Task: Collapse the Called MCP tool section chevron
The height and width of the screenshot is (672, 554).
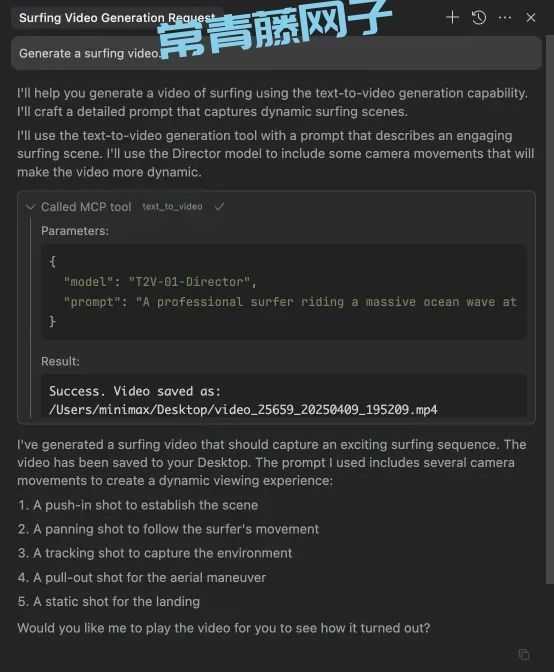Action: 30,207
